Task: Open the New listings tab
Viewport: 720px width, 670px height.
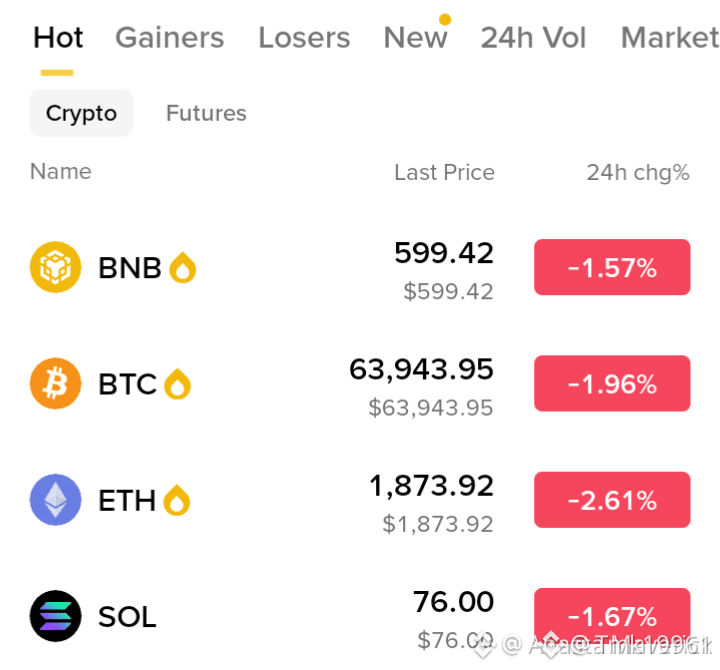Action: [x=416, y=38]
